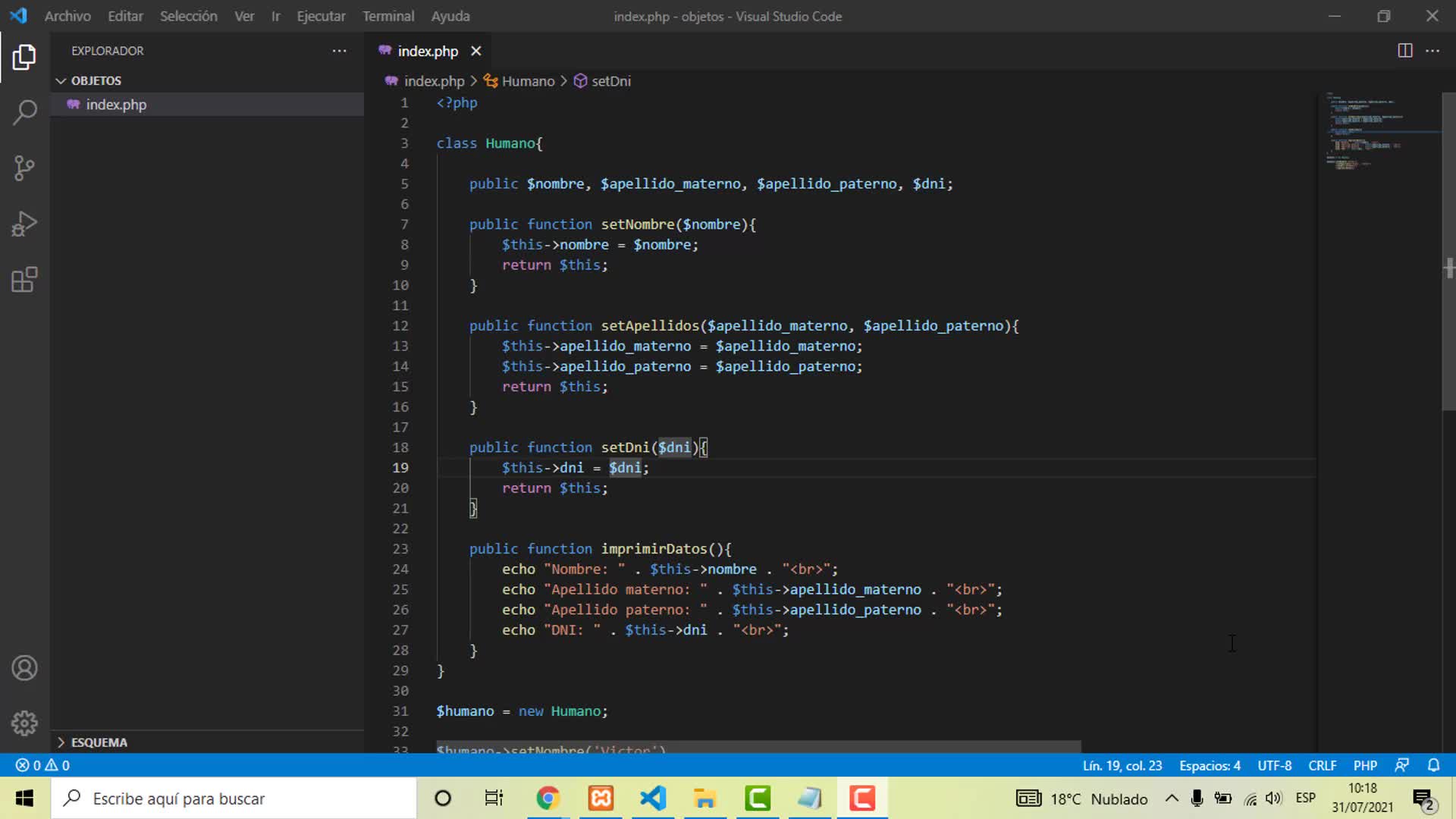Image resolution: width=1456 pixels, height=819 pixels.
Task: Open the Selección menu
Action: coord(188,16)
